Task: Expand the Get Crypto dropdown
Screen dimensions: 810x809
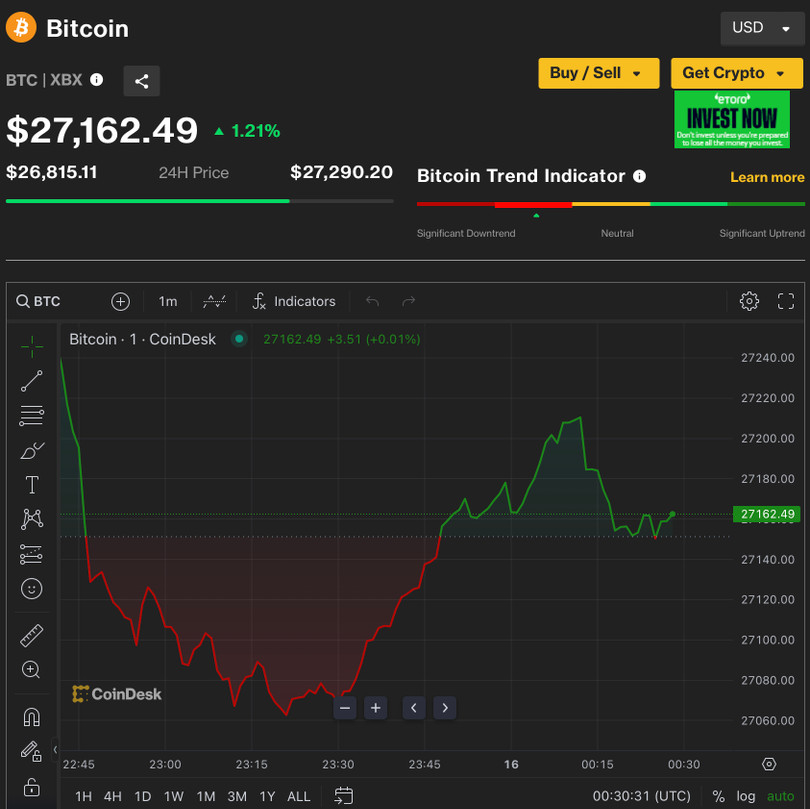Action: [x=736, y=73]
